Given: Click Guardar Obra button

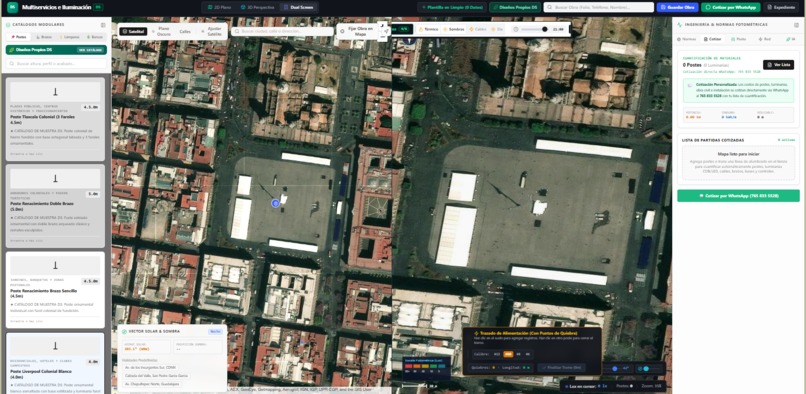Looking at the screenshot, I should pyautogui.click(x=677, y=7).
